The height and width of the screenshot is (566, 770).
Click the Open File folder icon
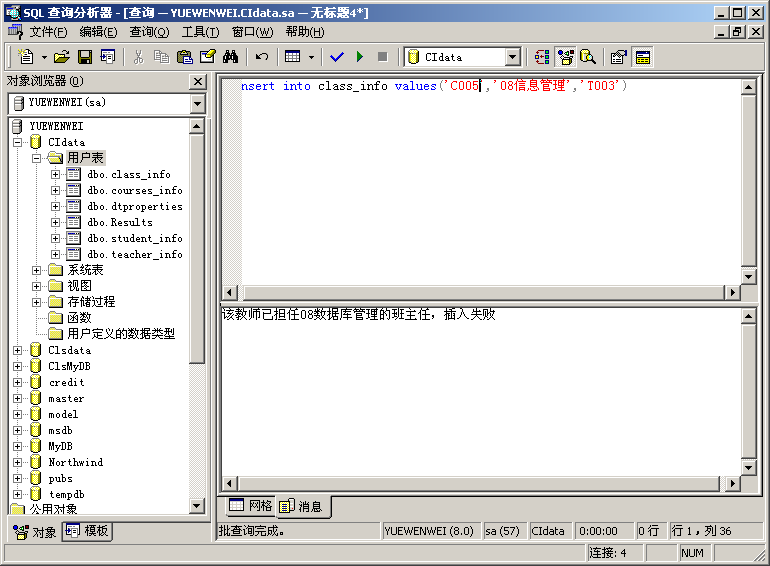[62, 57]
